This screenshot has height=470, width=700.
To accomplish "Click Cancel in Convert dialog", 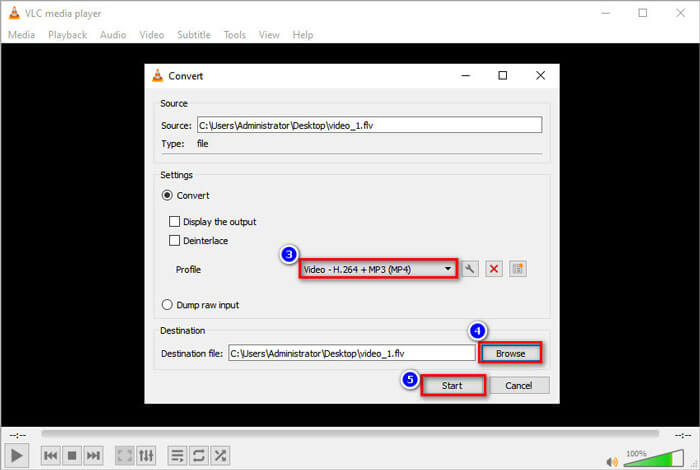I will pos(519,386).
